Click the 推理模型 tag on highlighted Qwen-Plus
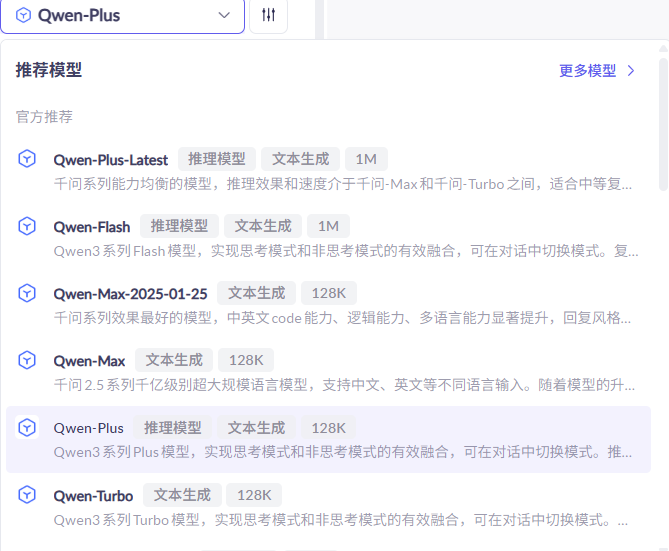Viewport: 669px width, 551px height. coord(172,427)
